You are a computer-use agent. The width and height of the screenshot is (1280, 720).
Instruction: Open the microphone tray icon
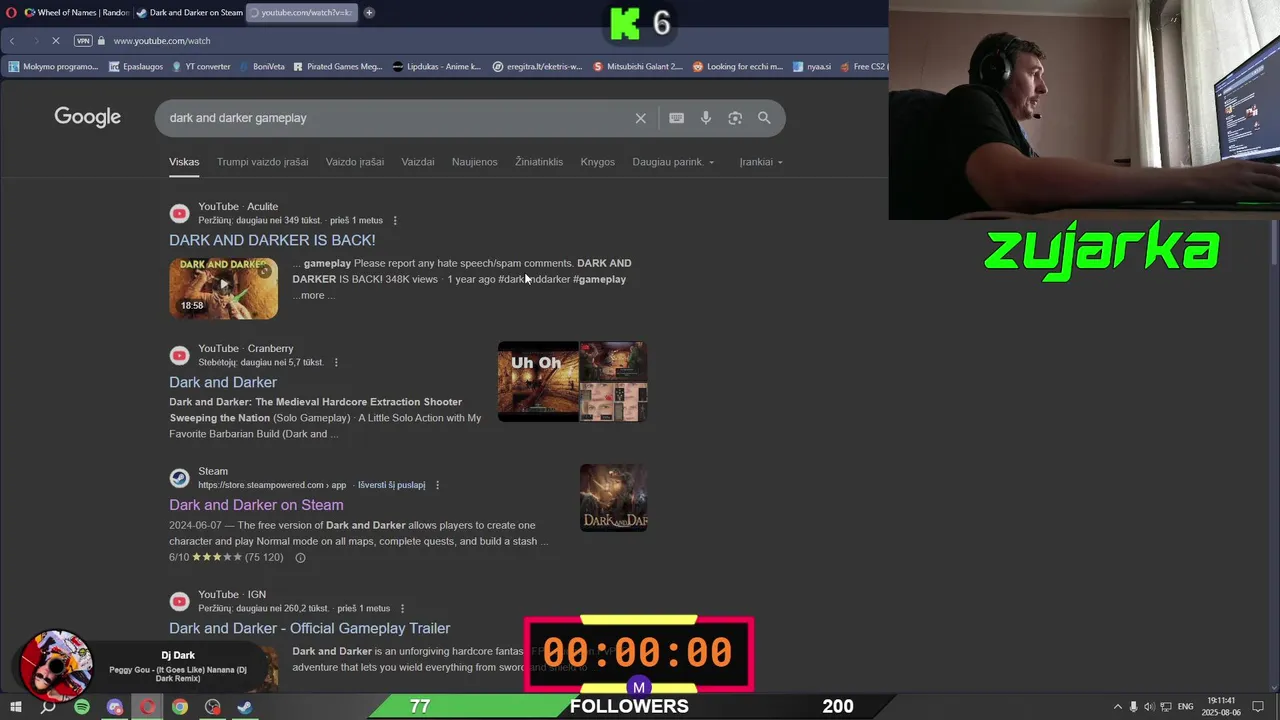tap(1133, 707)
